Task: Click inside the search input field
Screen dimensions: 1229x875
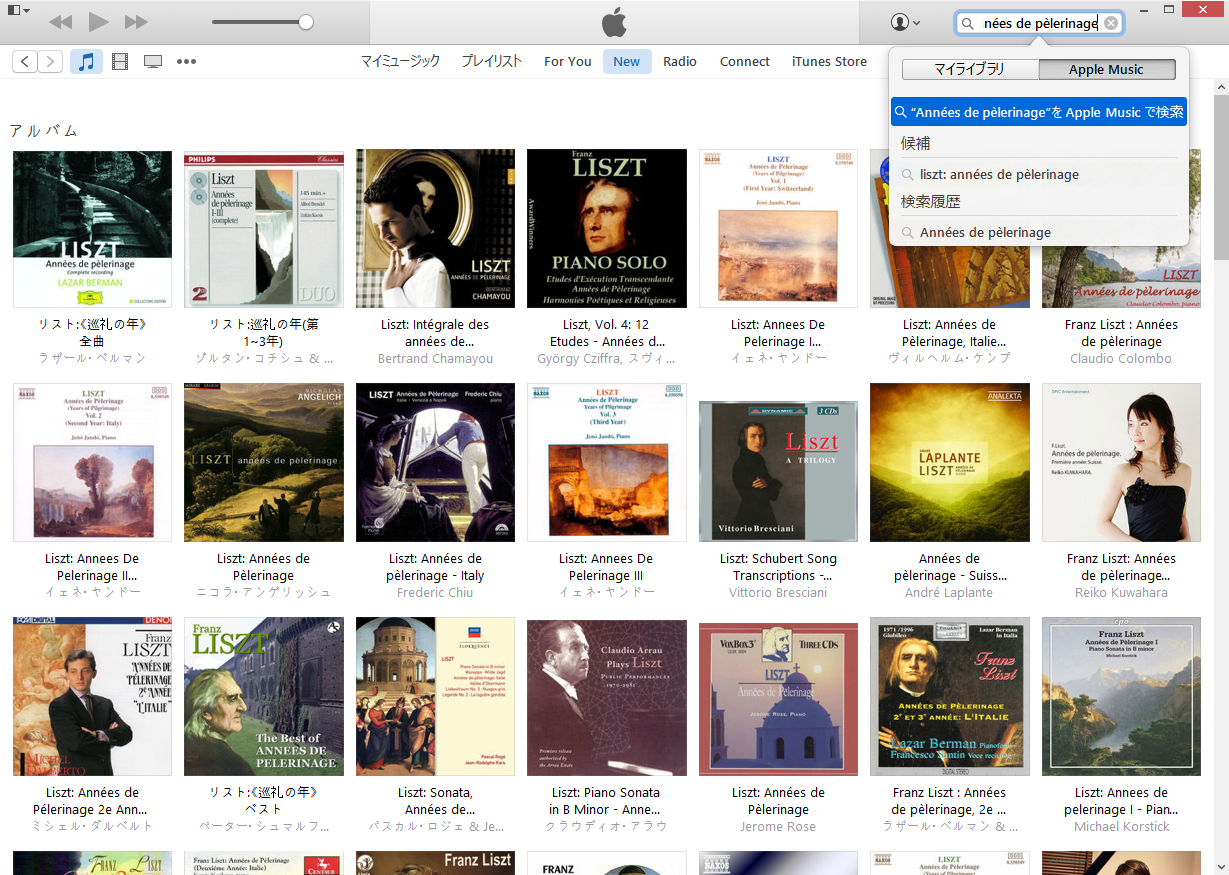Action: tap(1040, 23)
